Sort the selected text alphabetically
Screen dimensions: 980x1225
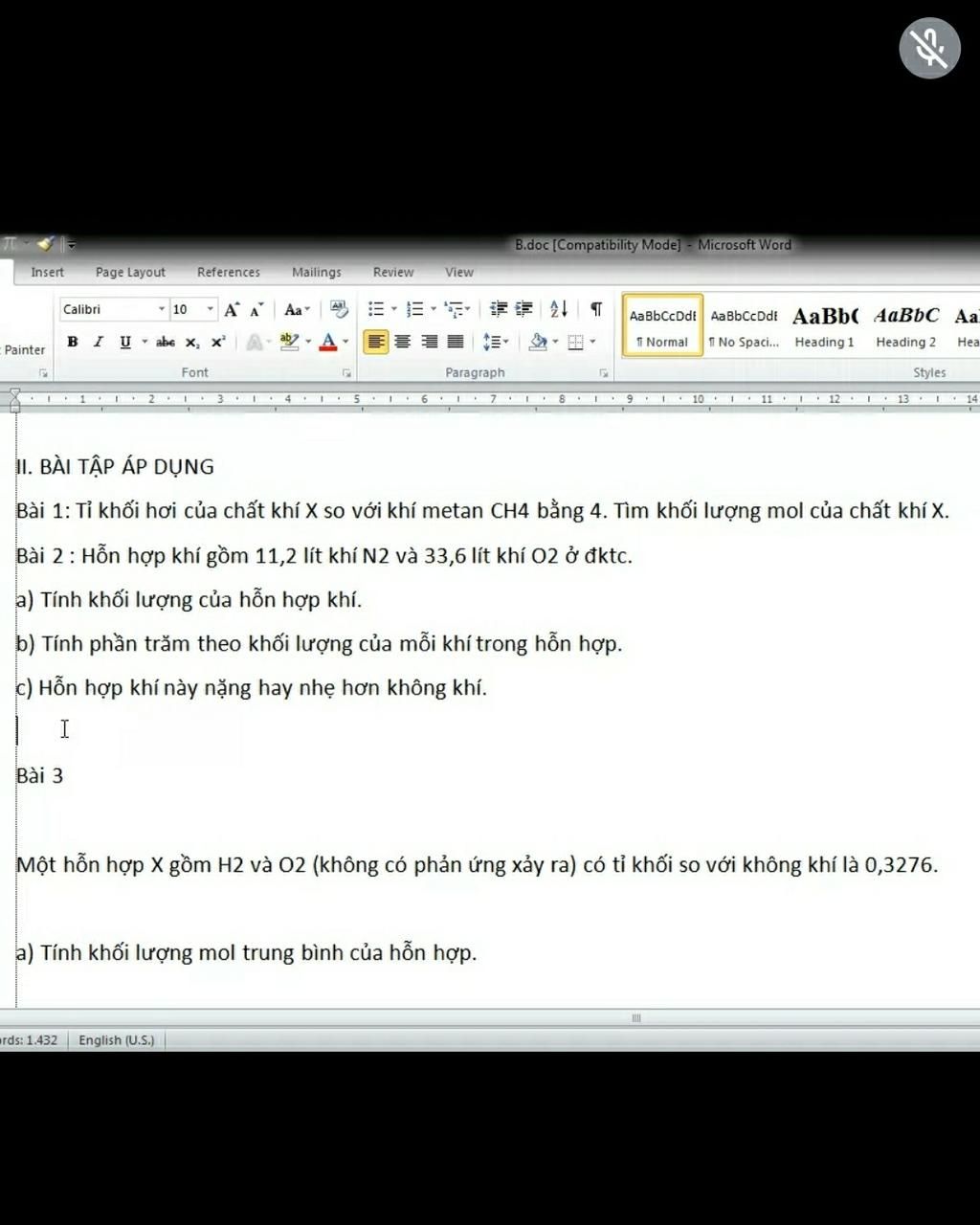559,309
